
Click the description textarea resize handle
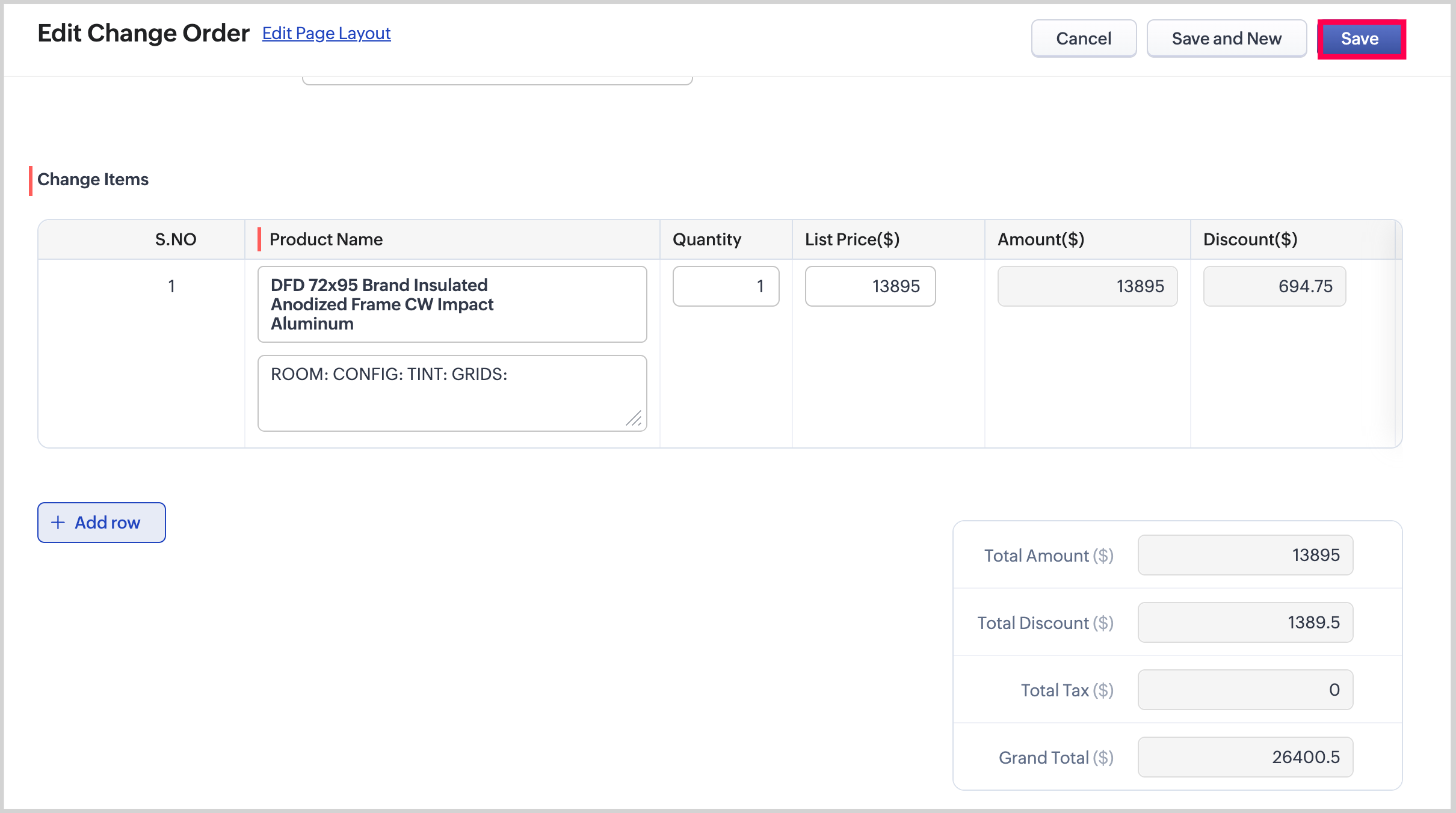point(634,419)
